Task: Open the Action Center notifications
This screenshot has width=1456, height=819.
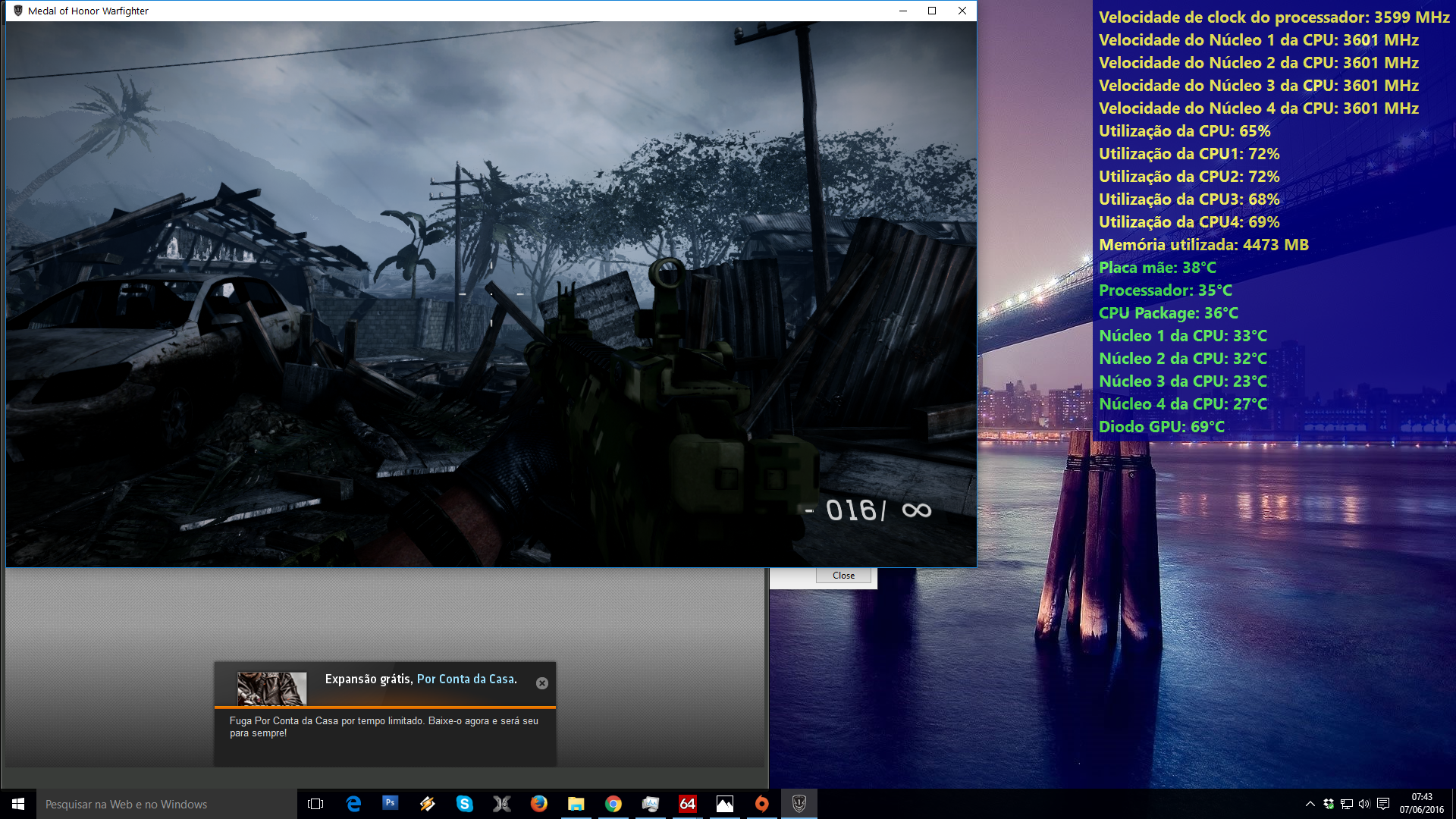Action: tap(1383, 804)
